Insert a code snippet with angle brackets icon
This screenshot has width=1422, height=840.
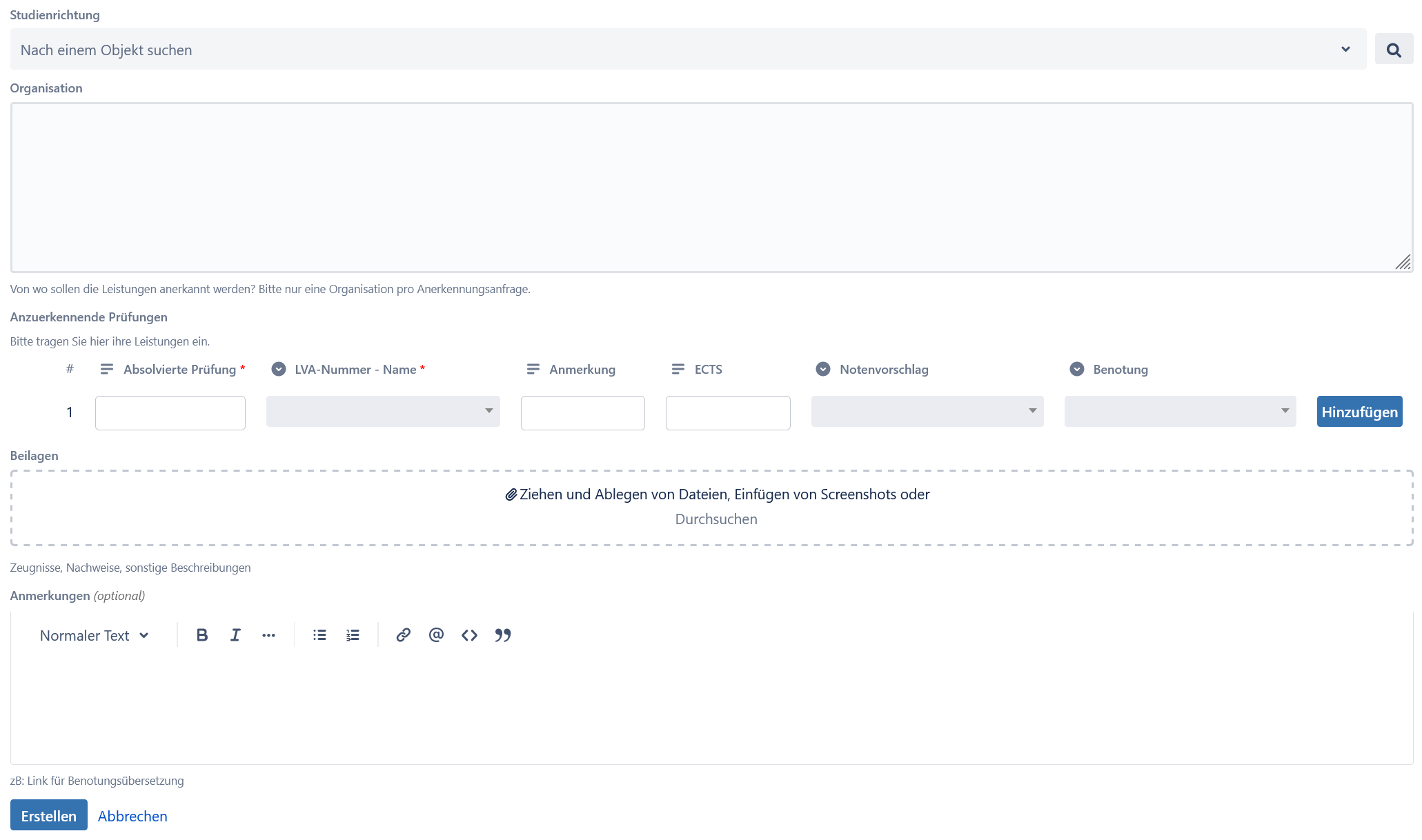click(x=469, y=635)
